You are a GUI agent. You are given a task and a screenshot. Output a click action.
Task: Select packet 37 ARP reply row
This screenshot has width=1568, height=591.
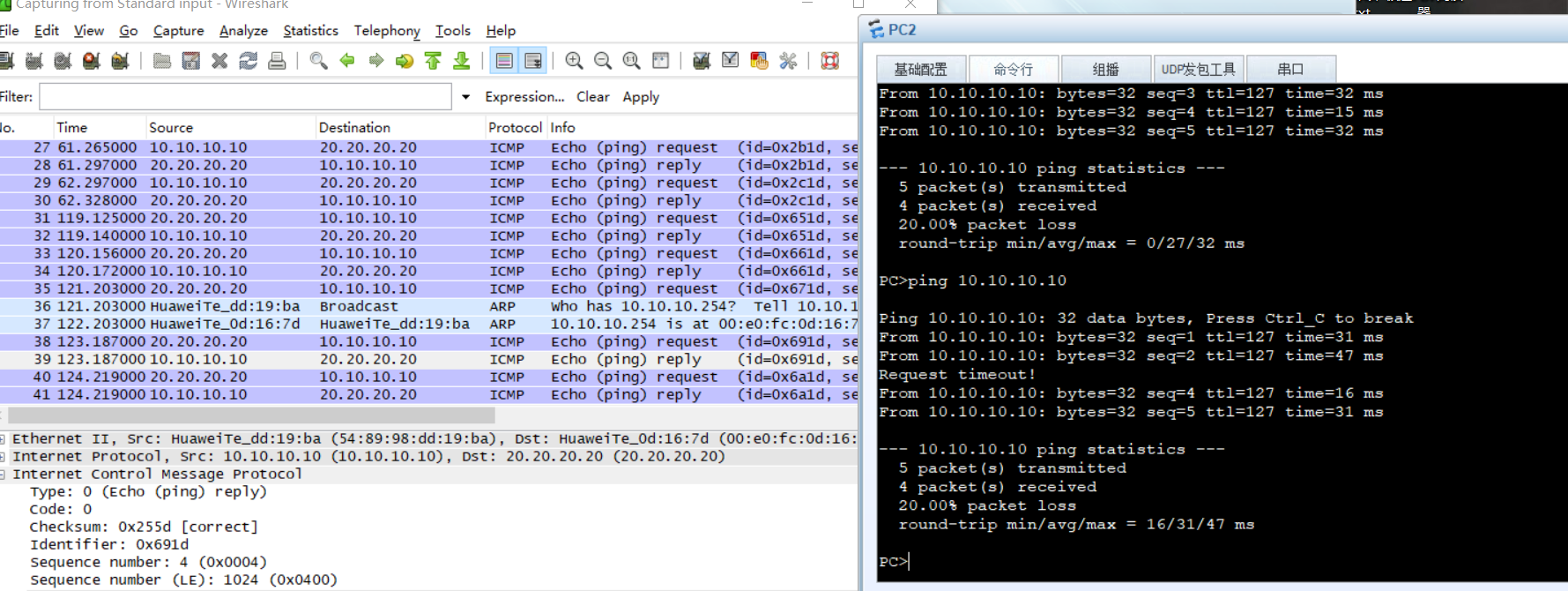(x=429, y=324)
